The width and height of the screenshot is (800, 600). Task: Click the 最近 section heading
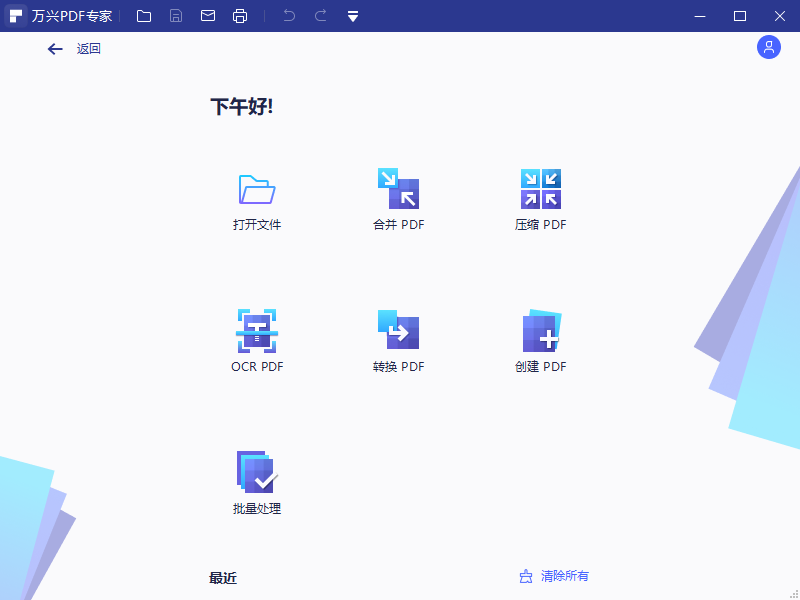coord(223,578)
